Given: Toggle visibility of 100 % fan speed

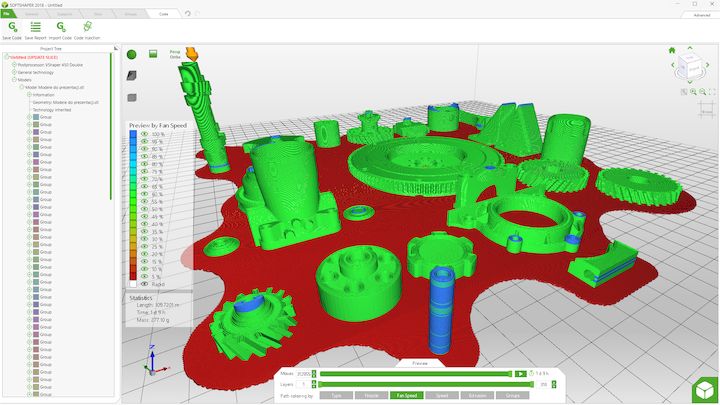Looking at the screenshot, I should (144, 133).
